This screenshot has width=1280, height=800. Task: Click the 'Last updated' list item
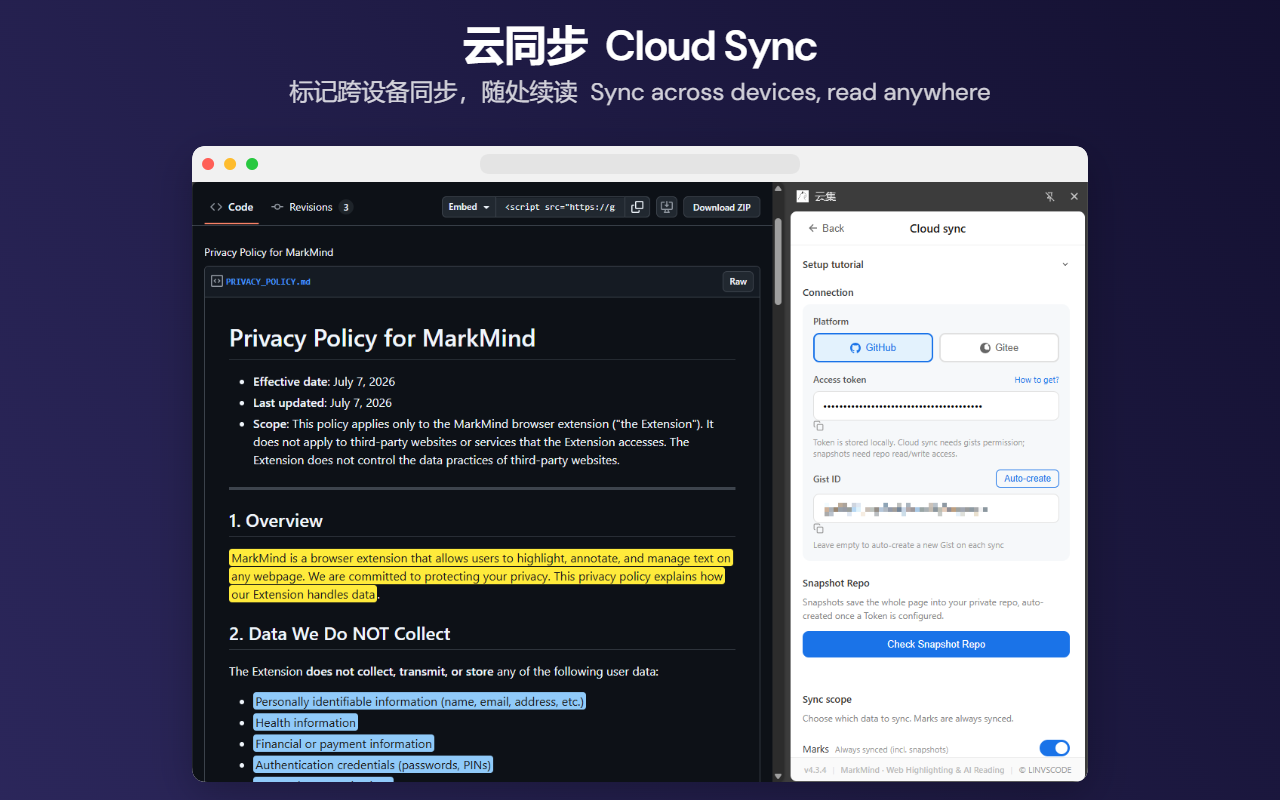pos(322,403)
